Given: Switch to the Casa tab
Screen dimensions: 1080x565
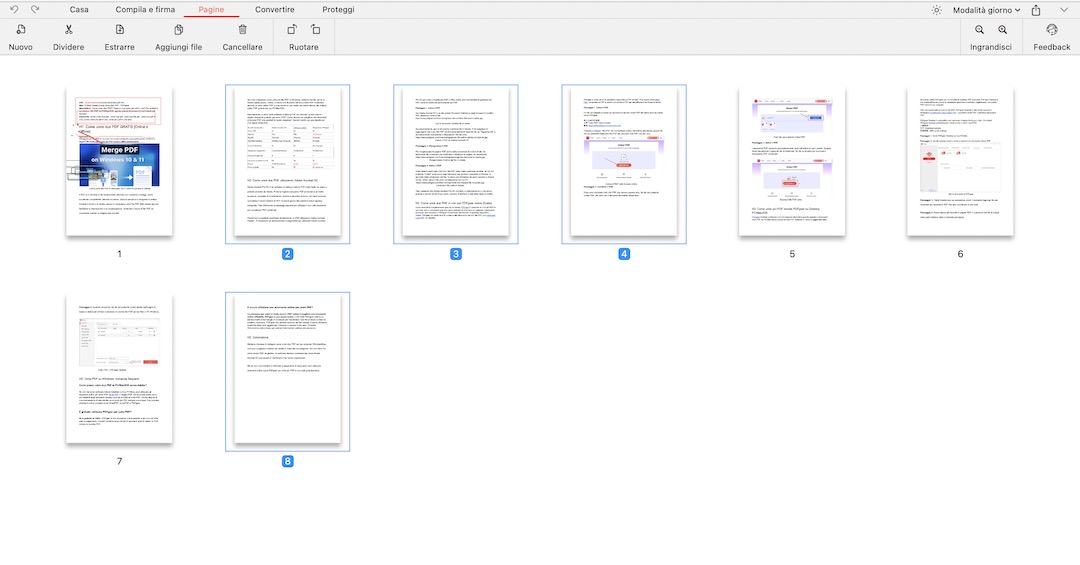Looking at the screenshot, I should pos(79,10).
